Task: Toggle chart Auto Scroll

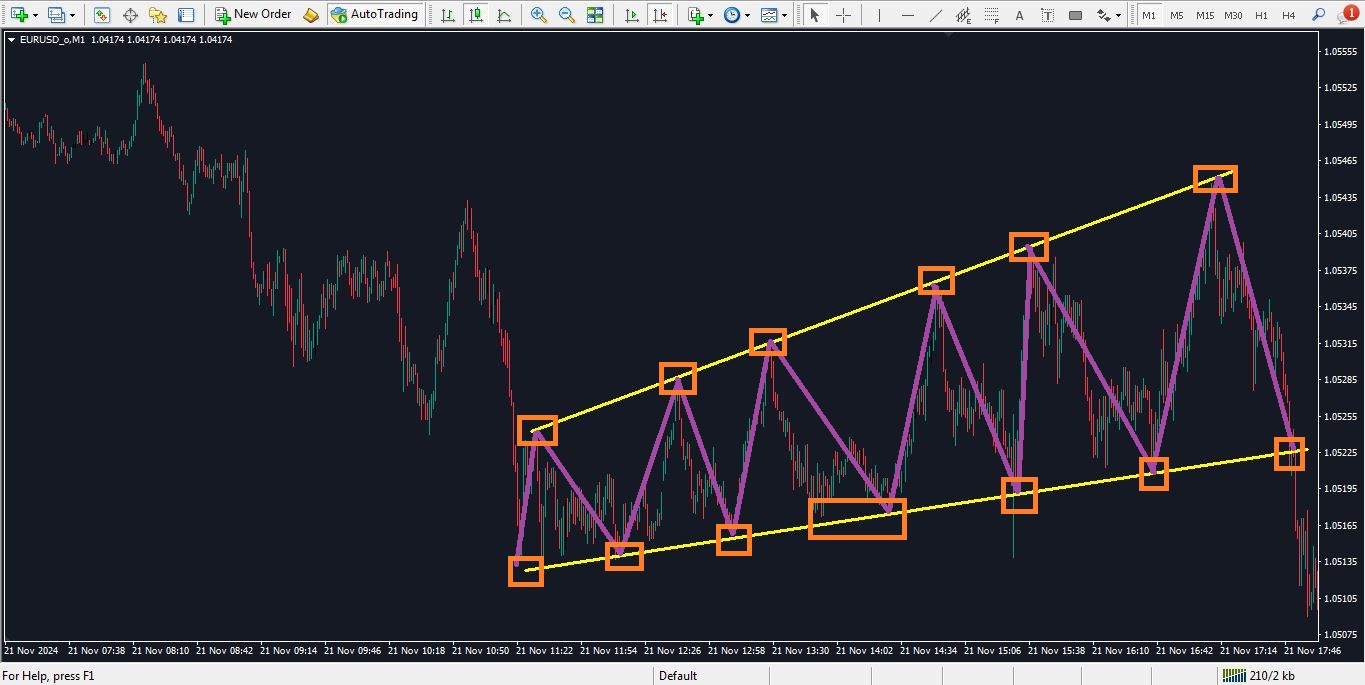Action: point(631,15)
